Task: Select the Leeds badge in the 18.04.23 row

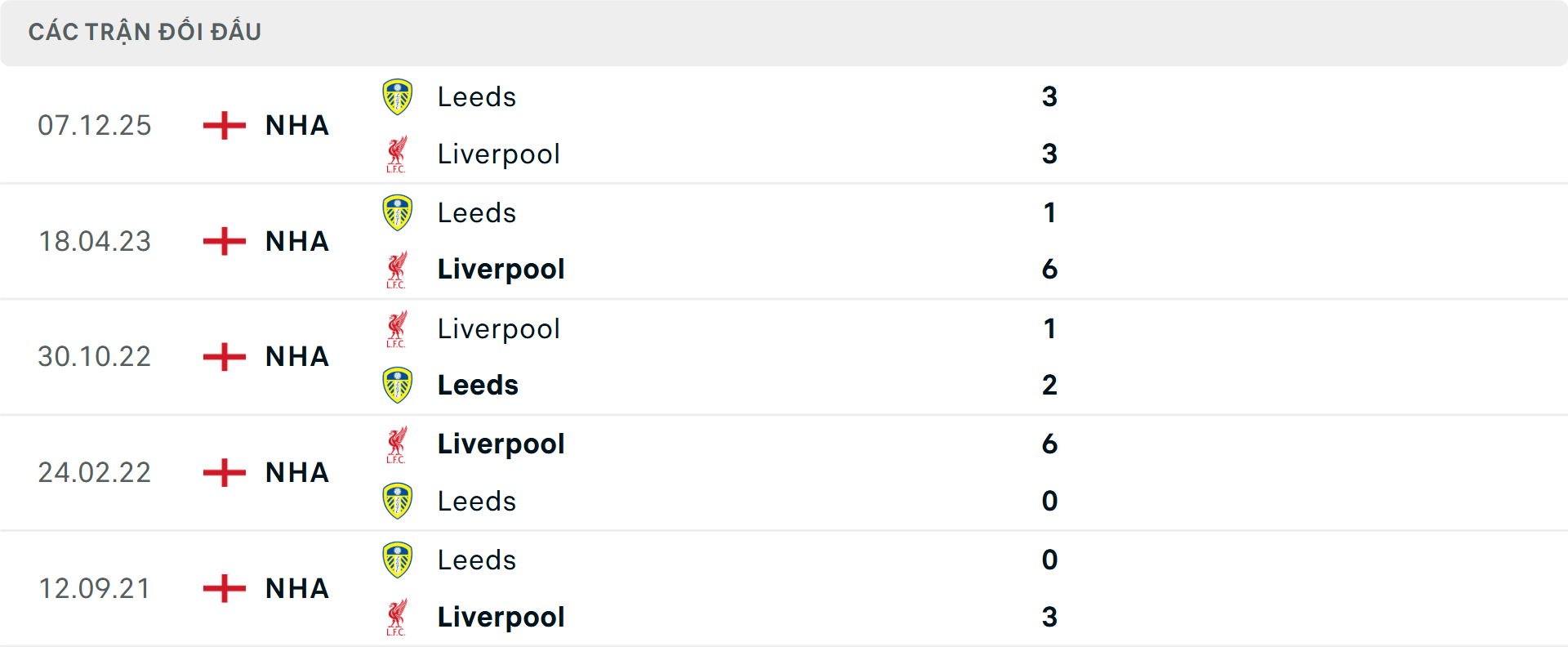Action: pyautogui.click(x=398, y=212)
